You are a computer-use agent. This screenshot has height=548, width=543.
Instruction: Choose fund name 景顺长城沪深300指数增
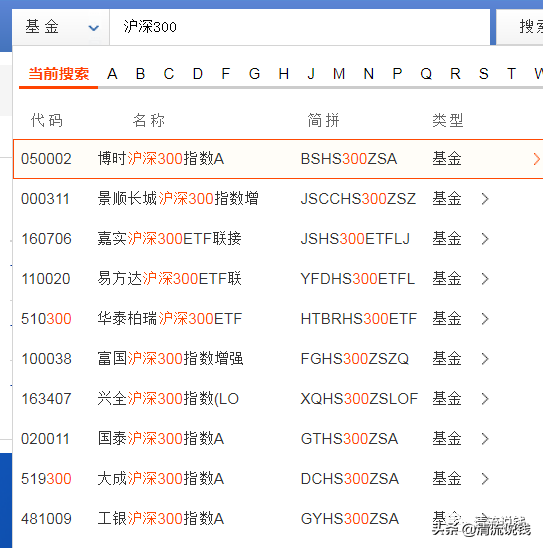178,199
